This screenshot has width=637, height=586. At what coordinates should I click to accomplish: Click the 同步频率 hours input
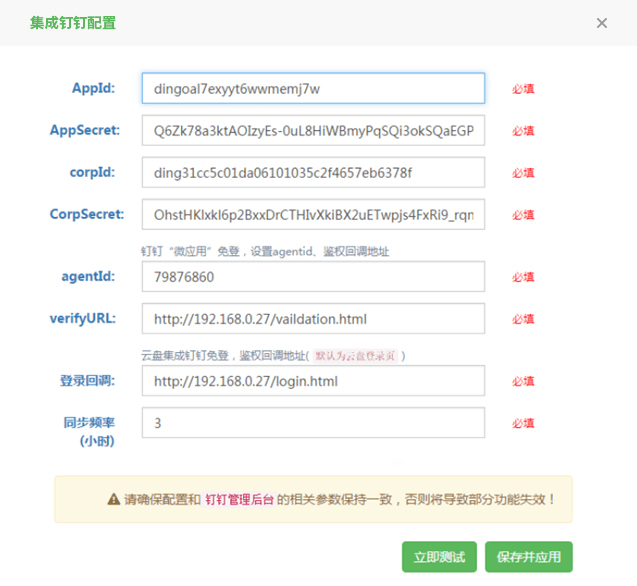[313, 423]
